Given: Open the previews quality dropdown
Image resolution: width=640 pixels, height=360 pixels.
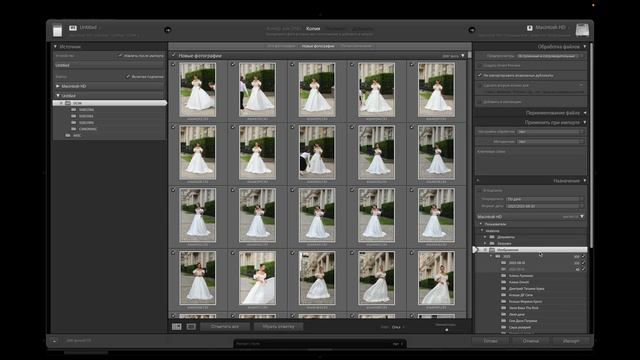Looking at the screenshot, I should click(550, 56).
